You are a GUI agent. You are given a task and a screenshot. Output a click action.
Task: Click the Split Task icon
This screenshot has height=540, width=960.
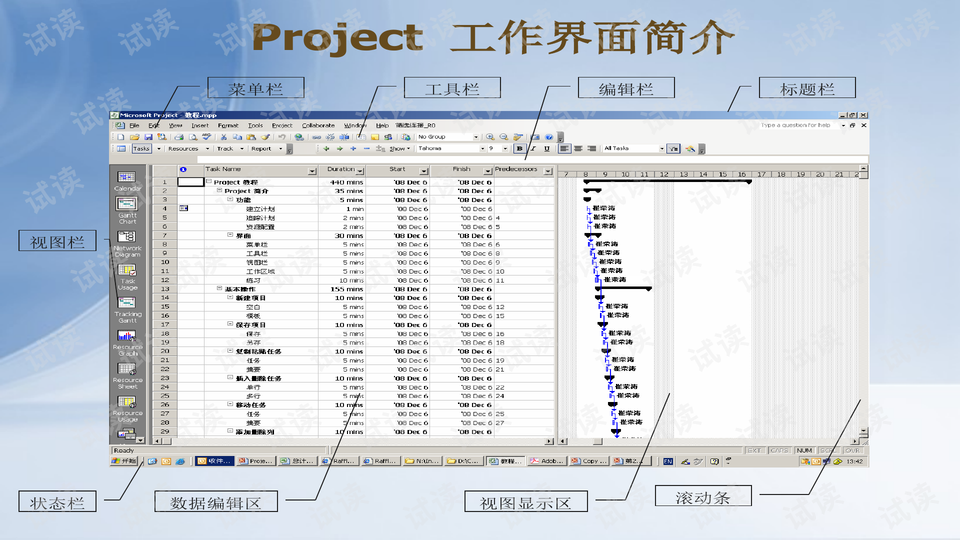(343, 137)
